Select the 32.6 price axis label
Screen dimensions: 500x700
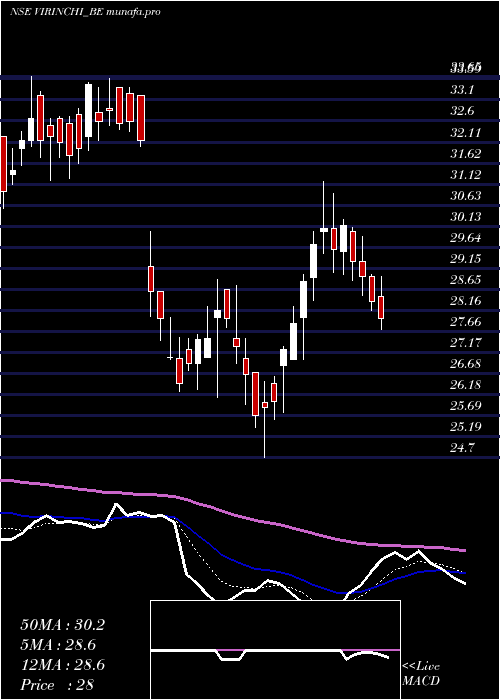pyautogui.click(x=462, y=111)
